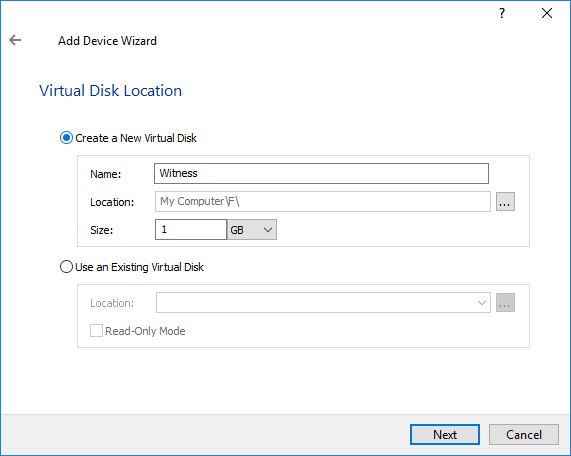
Task: Select the Virtual Disk Location heading
Action: tap(110, 91)
